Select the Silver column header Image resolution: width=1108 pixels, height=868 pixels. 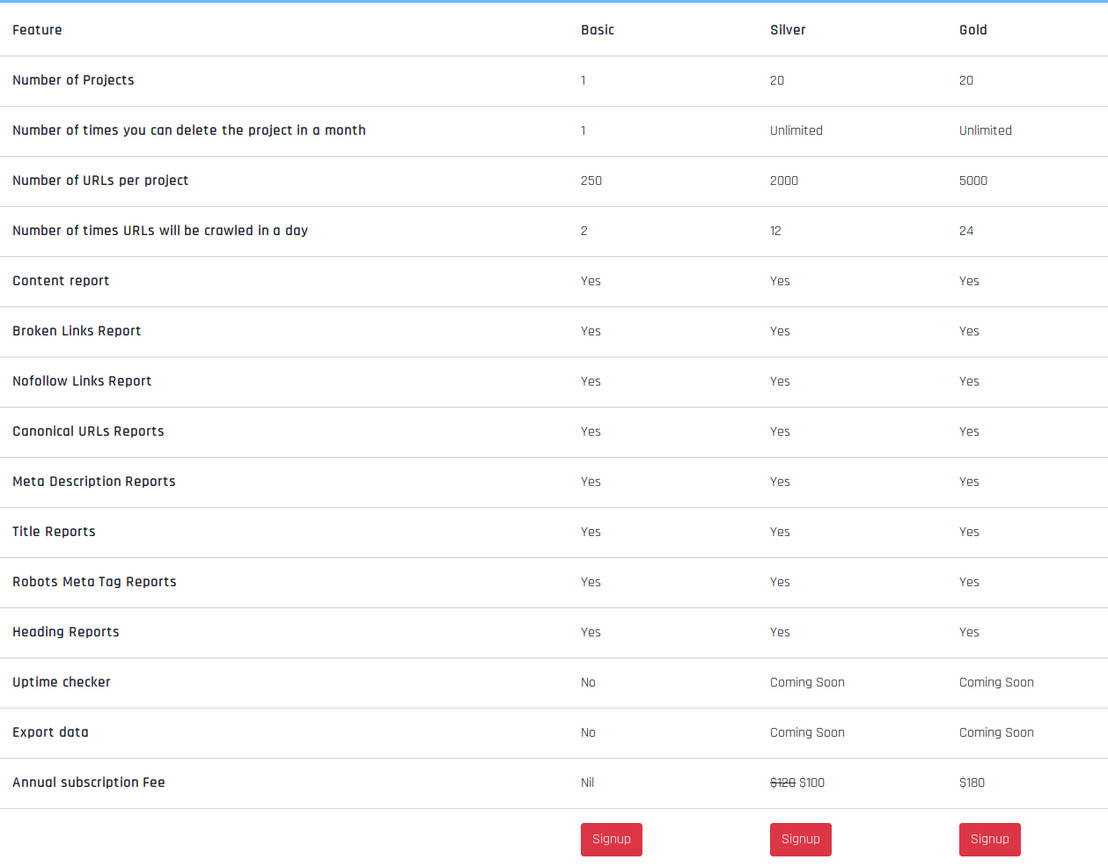787,30
